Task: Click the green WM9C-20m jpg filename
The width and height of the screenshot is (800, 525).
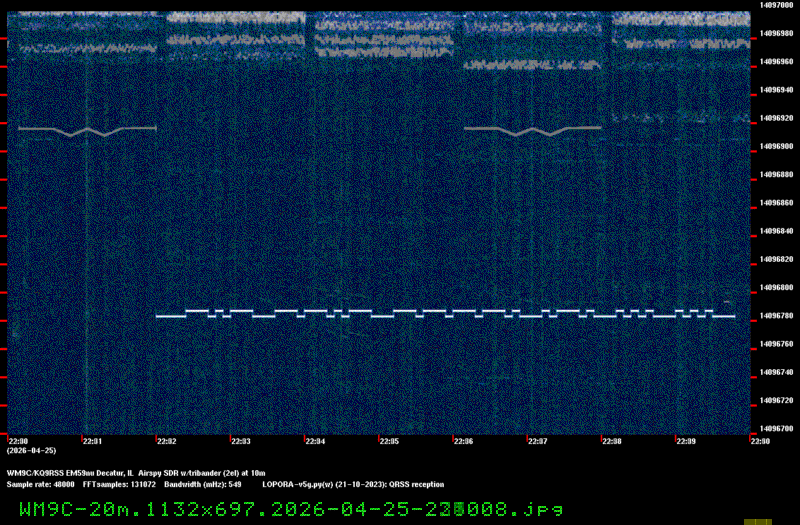Action: [x=291, y=509]
